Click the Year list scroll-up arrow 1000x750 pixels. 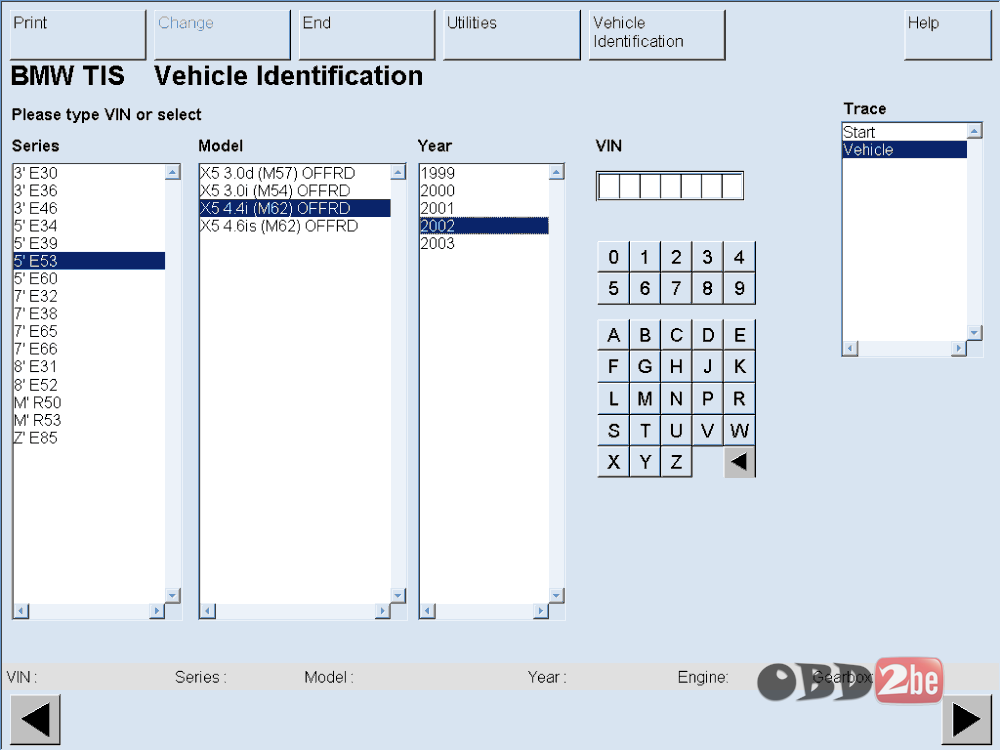557,172
